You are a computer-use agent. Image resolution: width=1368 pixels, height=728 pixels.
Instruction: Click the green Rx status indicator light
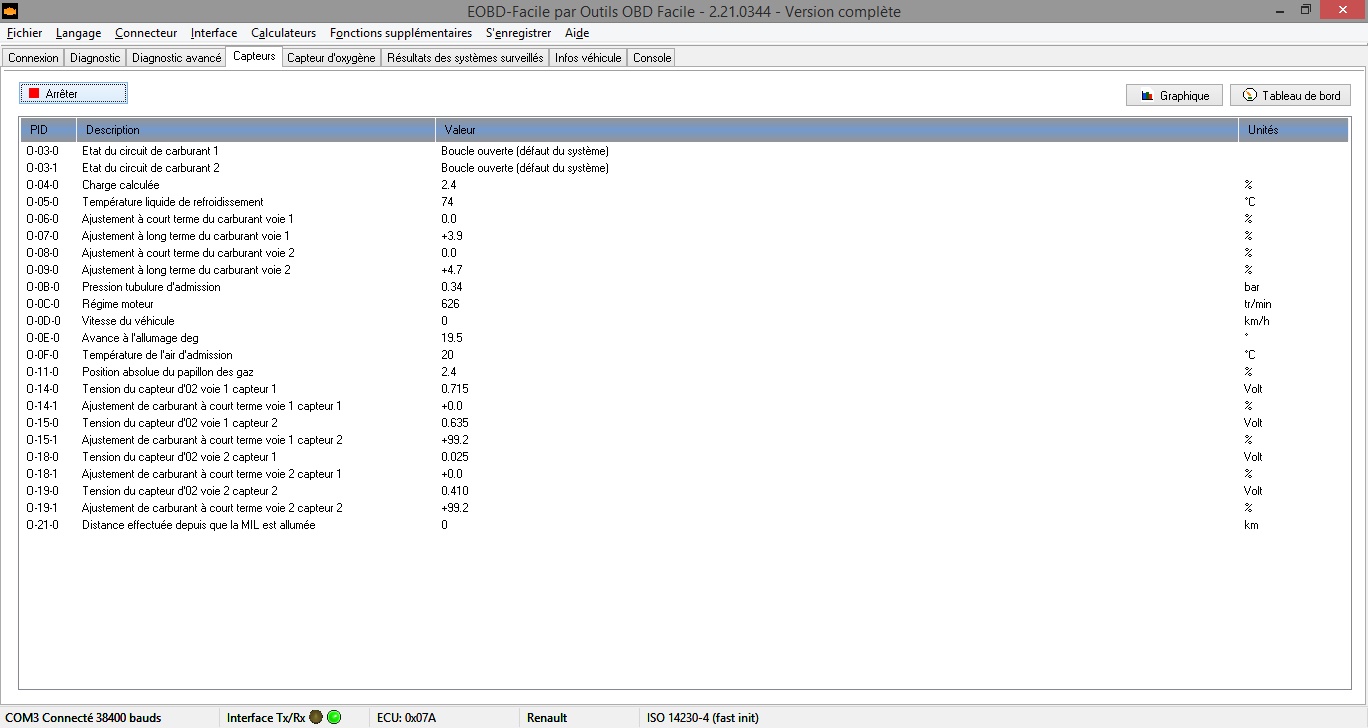[x=334, y=717]
